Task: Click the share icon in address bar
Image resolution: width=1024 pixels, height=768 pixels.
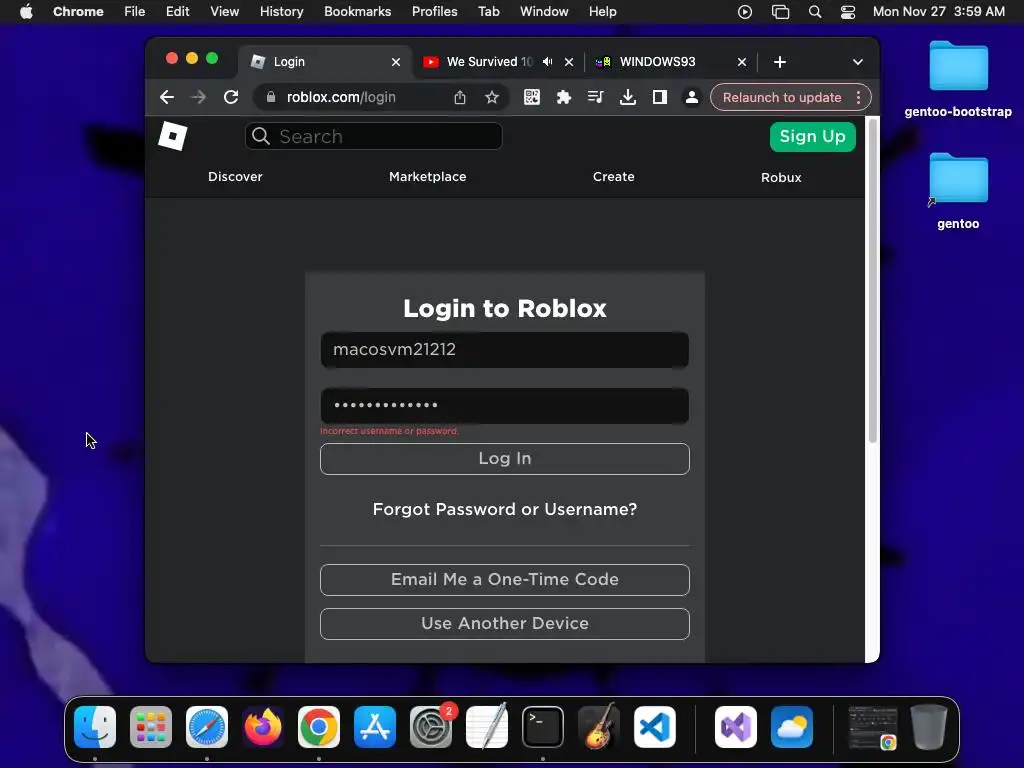Action: tap(460, 97)
